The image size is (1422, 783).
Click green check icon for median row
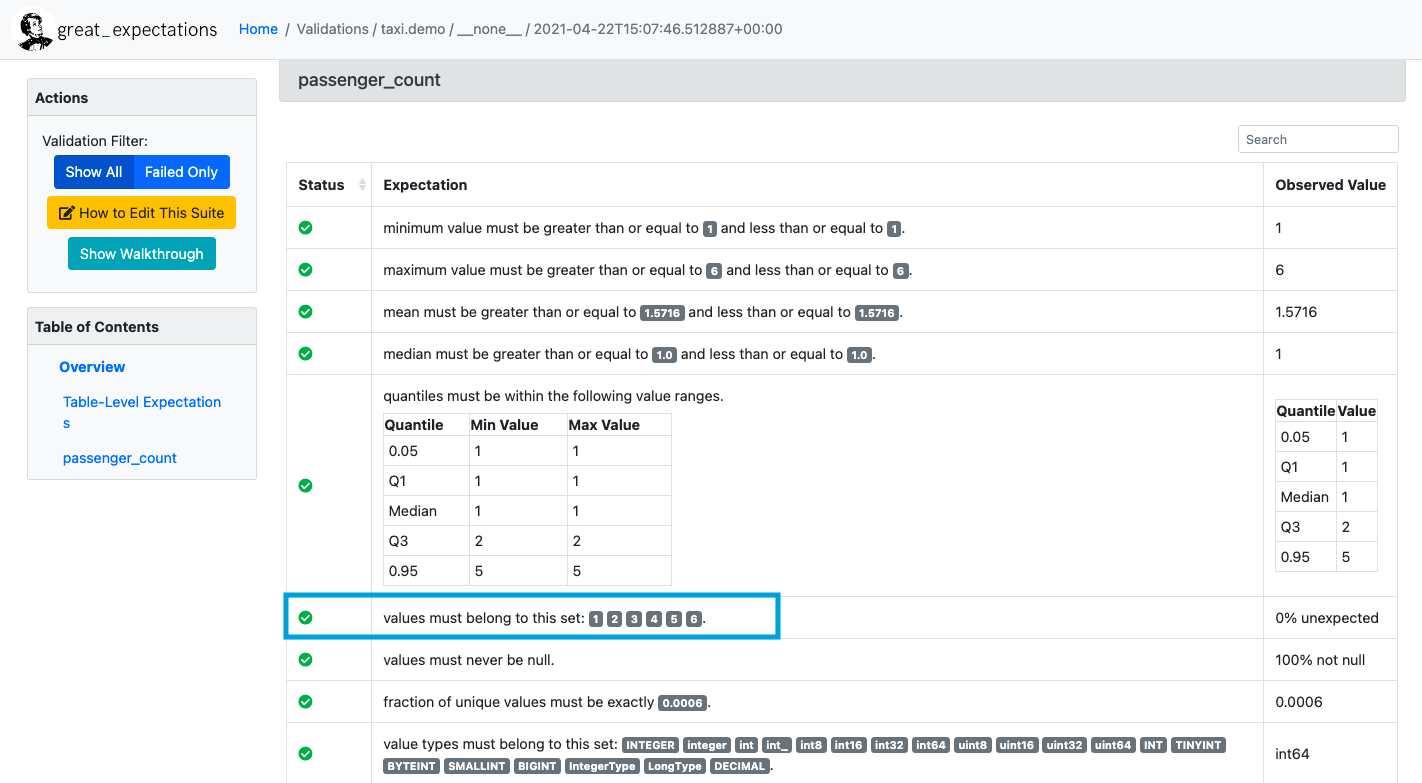[306, 354]
